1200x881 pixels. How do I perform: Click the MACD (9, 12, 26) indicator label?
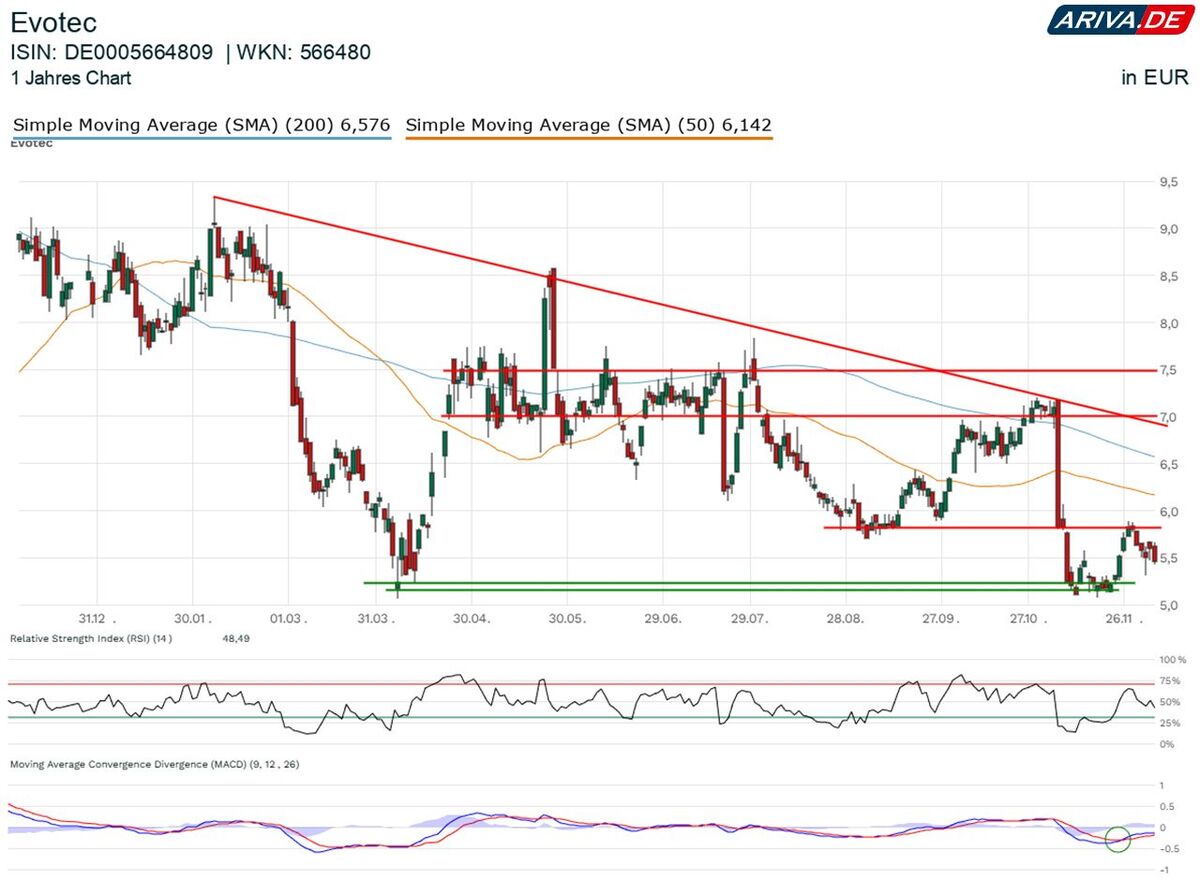154,764
